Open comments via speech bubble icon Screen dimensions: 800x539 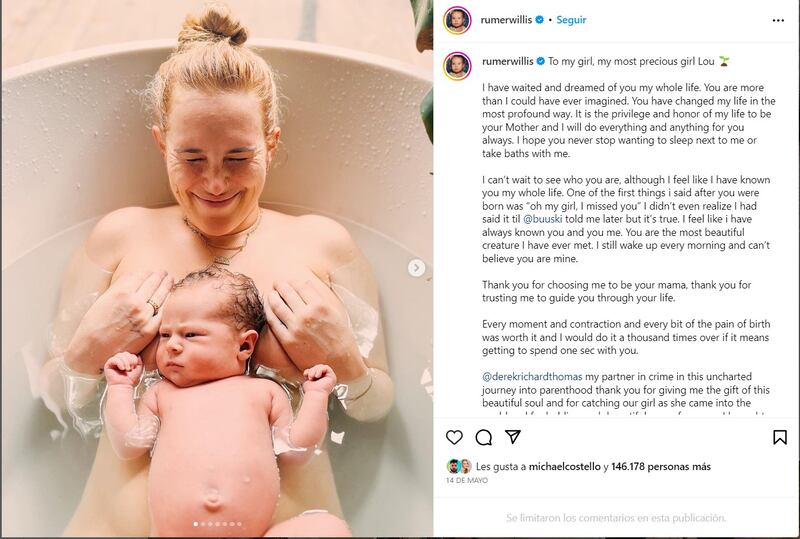[x=484, y=437]
